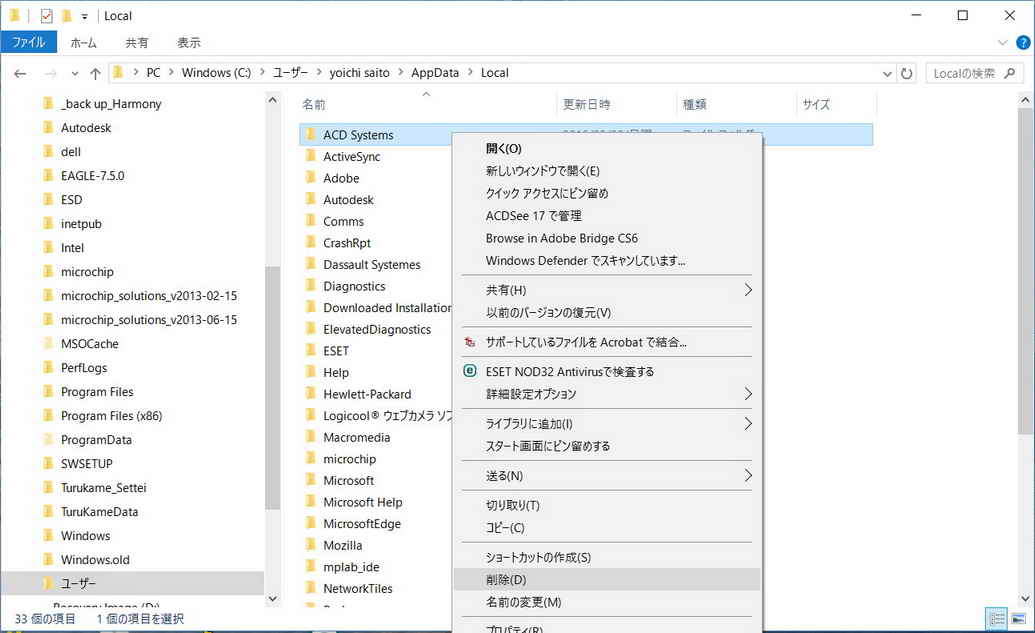Switch to details view button
This screenshot has width=1035, height=633.
pyautogui.click(x=996, y=618)
